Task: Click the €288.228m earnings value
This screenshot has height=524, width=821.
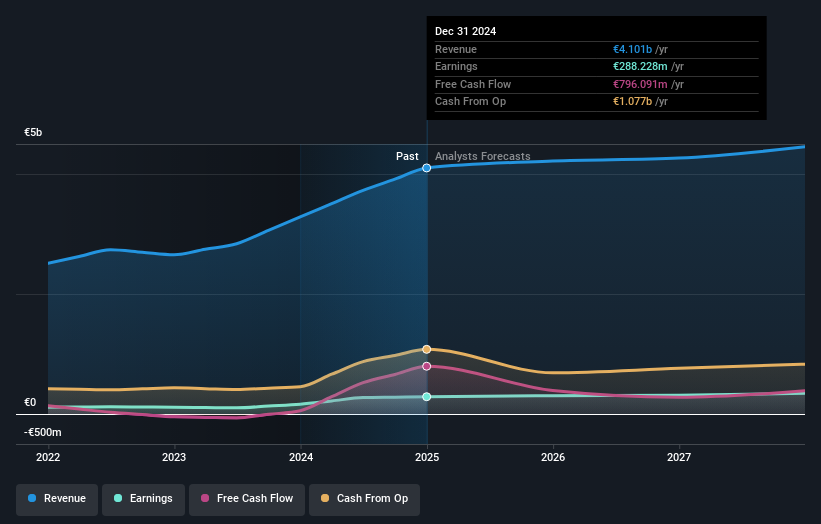Action: point(640,66)
